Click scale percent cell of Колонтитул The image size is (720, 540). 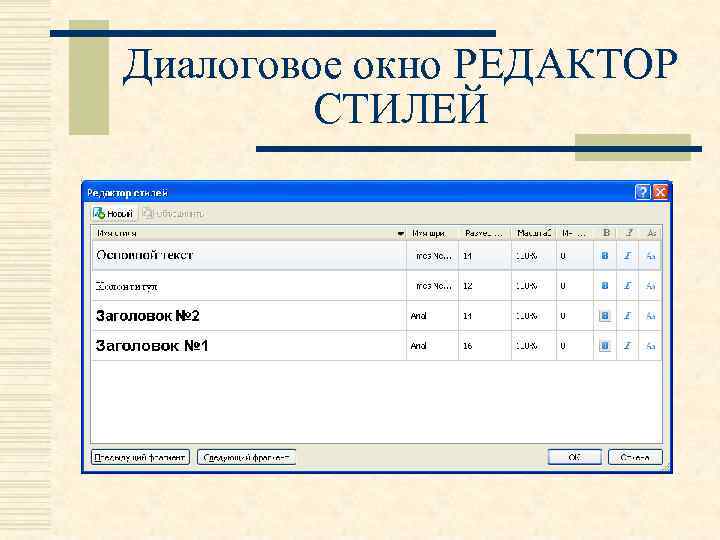point(534,286)
